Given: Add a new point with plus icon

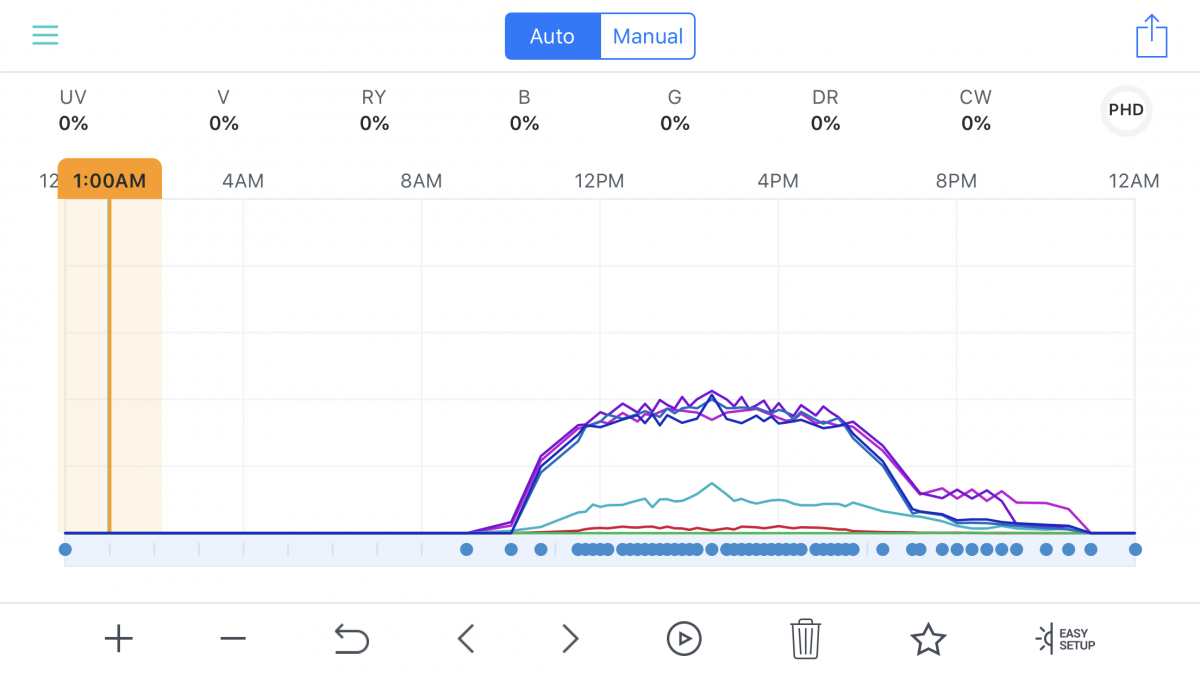Looking at the screenshot, I should 118,638.
